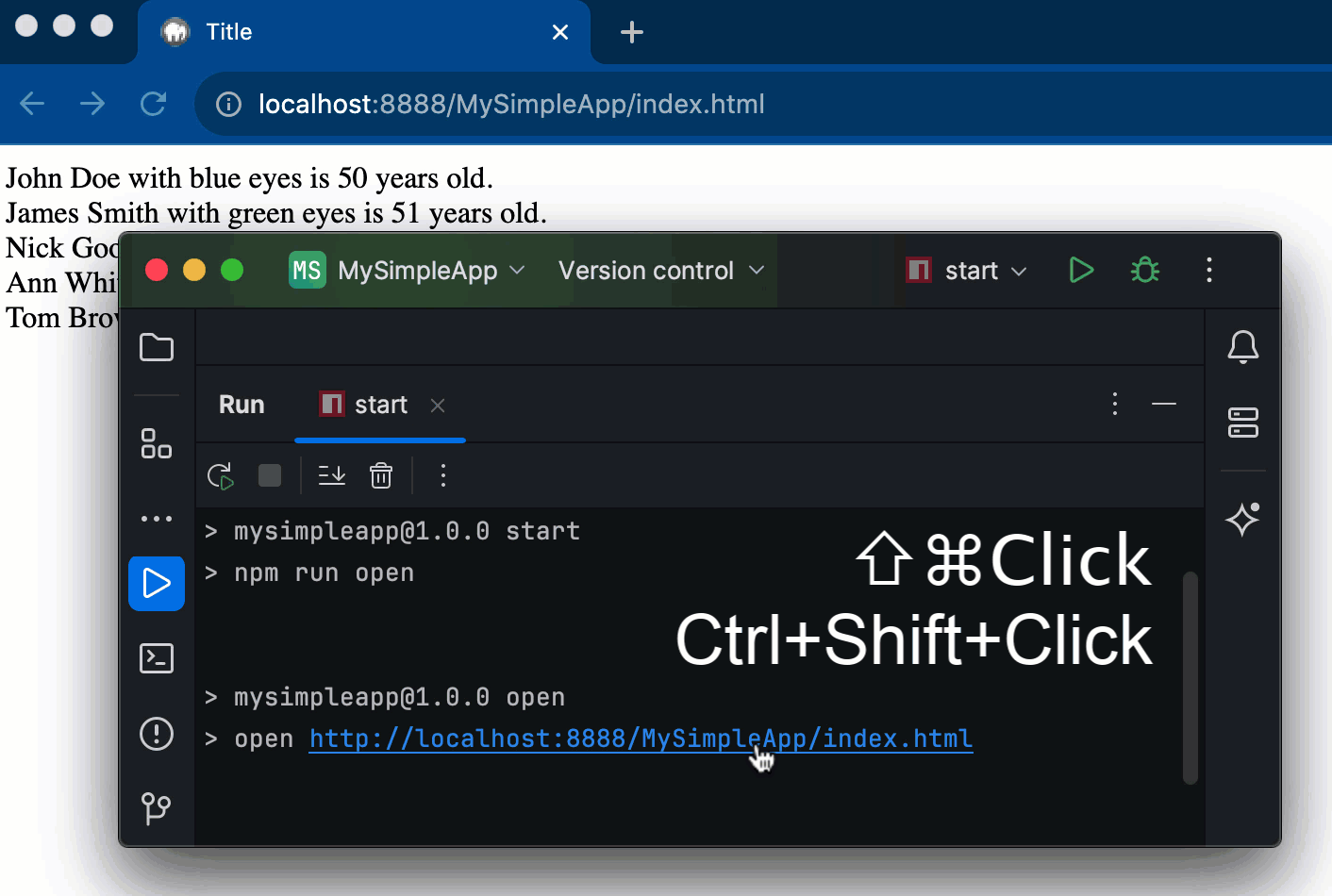Run the app with the green play button
The image size is (1332, 896).
tap(1081, 271)
